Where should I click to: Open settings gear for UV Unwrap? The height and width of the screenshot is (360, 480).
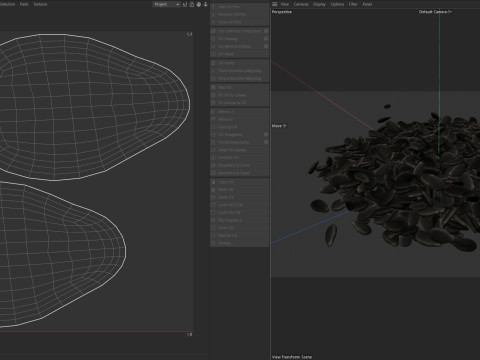point(266,39)
